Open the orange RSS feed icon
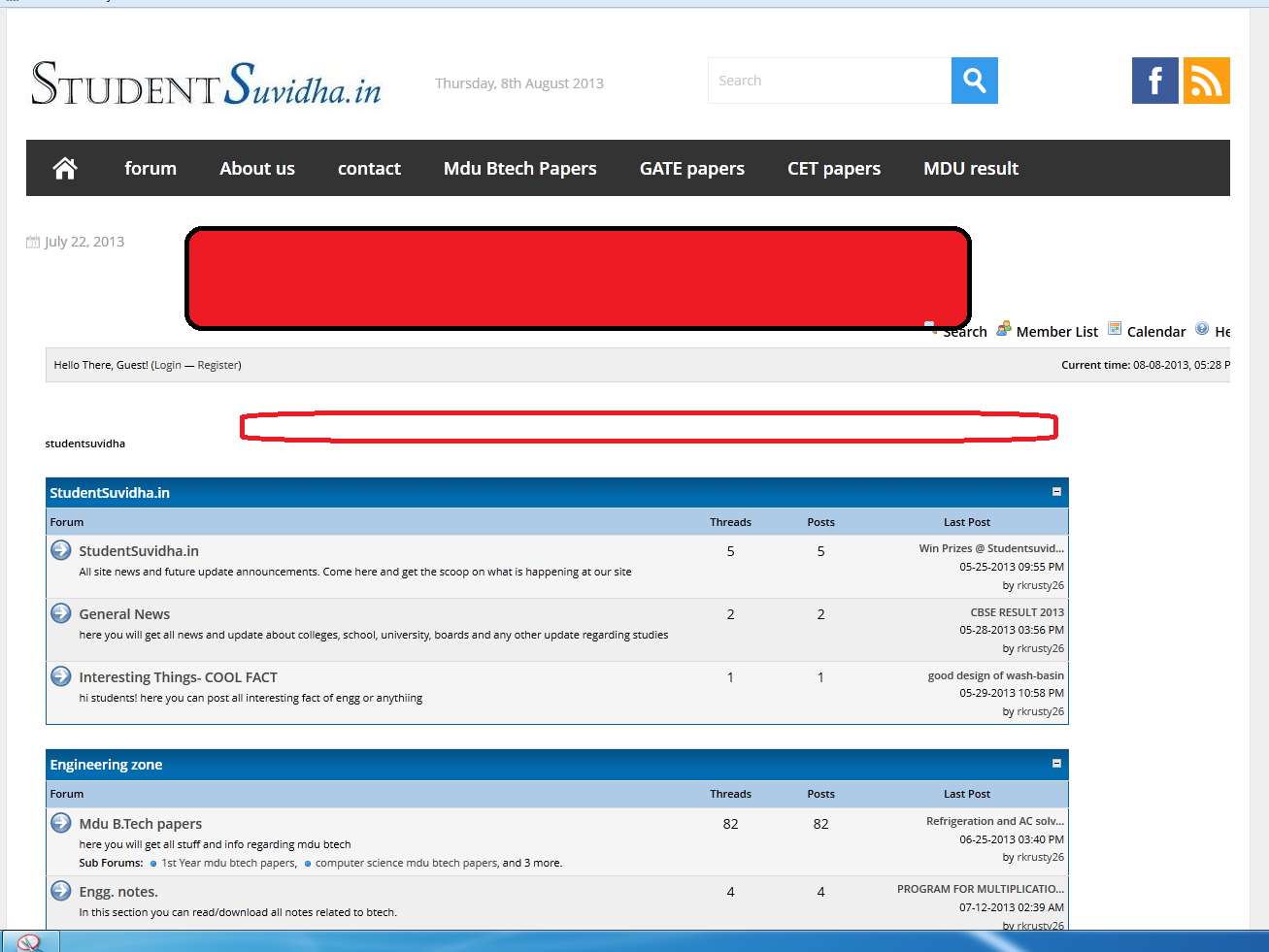The height and width of the screenshot is (952, 1269). (x=1206, y=81)
